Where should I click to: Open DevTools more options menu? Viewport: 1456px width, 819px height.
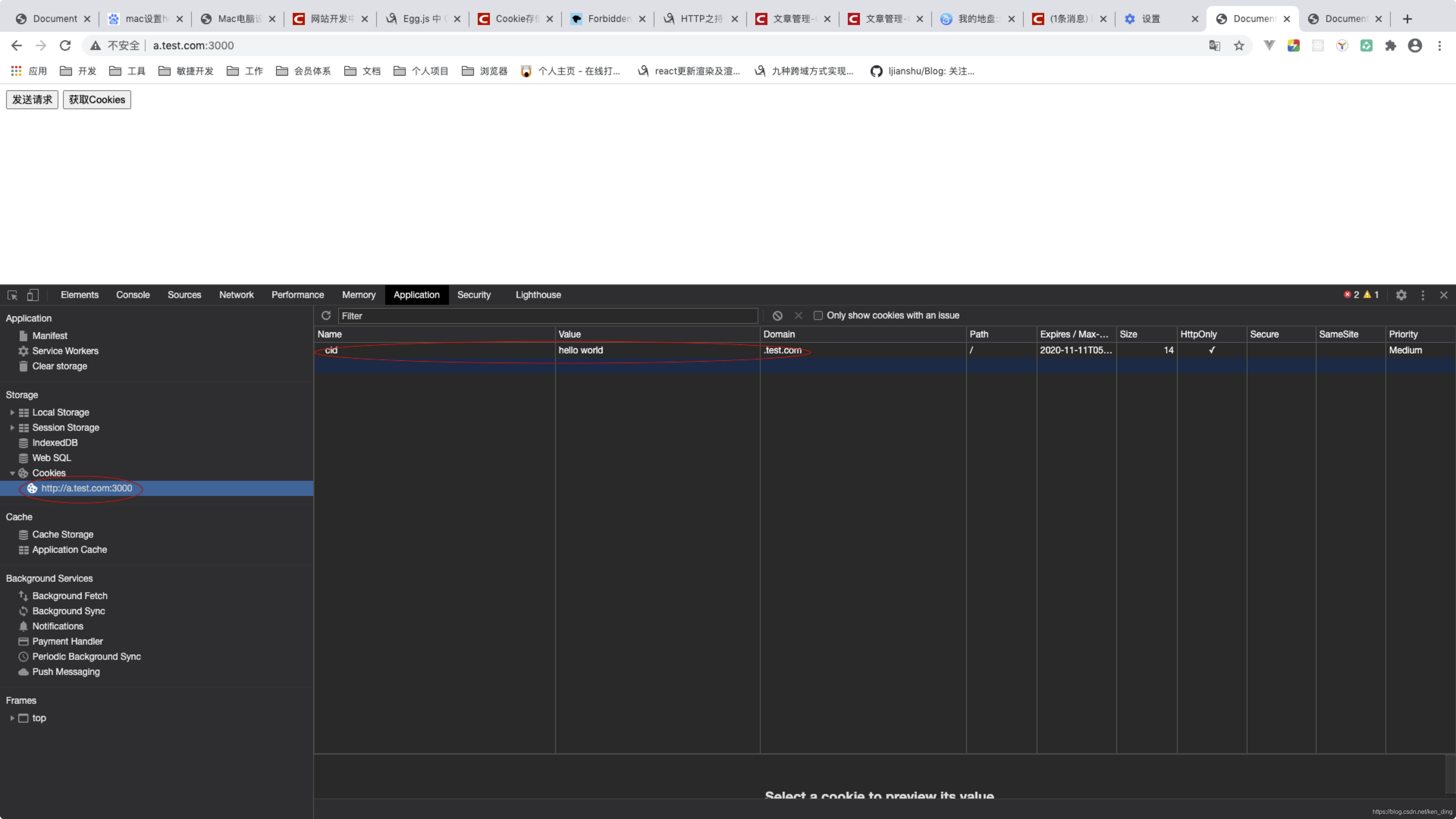(x=1423, y=295)
